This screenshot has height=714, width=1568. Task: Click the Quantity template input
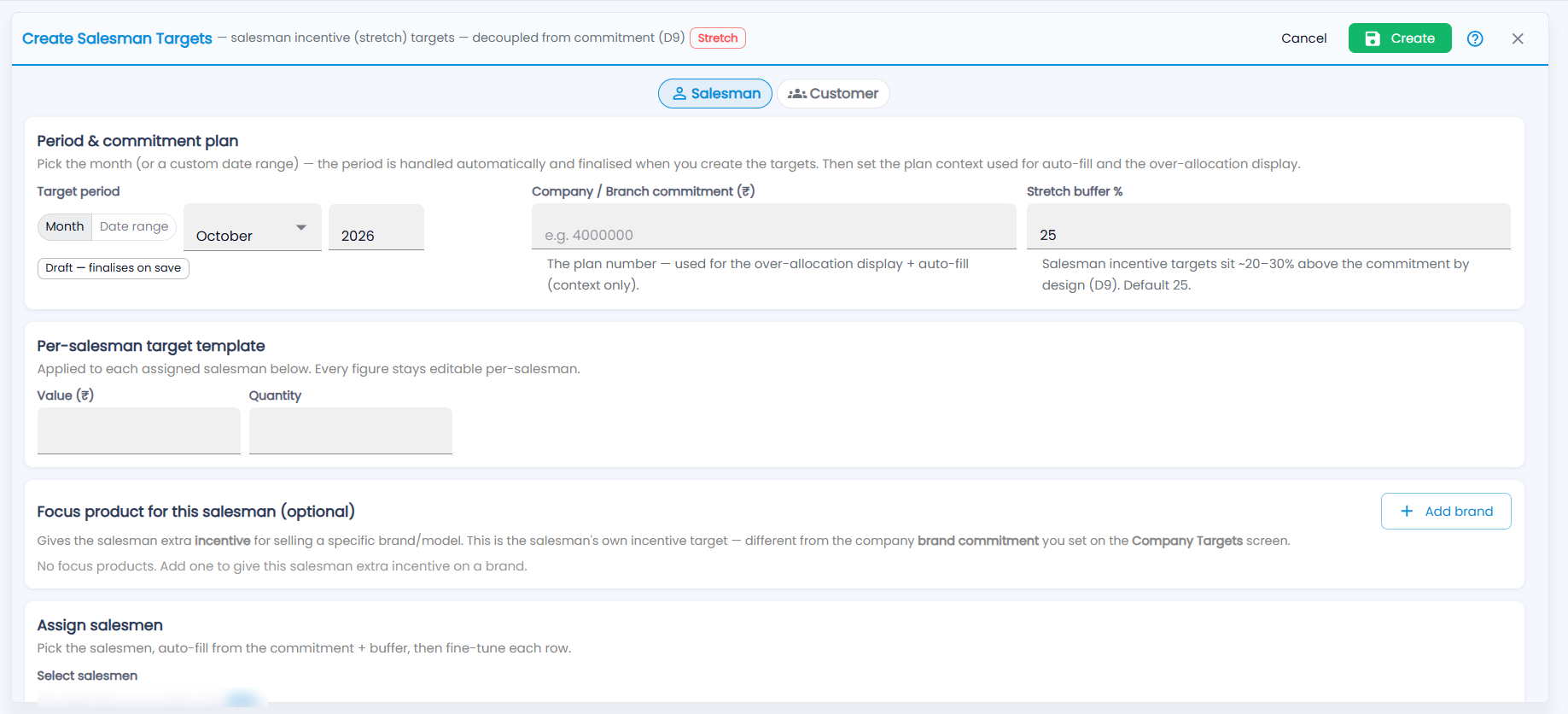click(x=351, y=430)
